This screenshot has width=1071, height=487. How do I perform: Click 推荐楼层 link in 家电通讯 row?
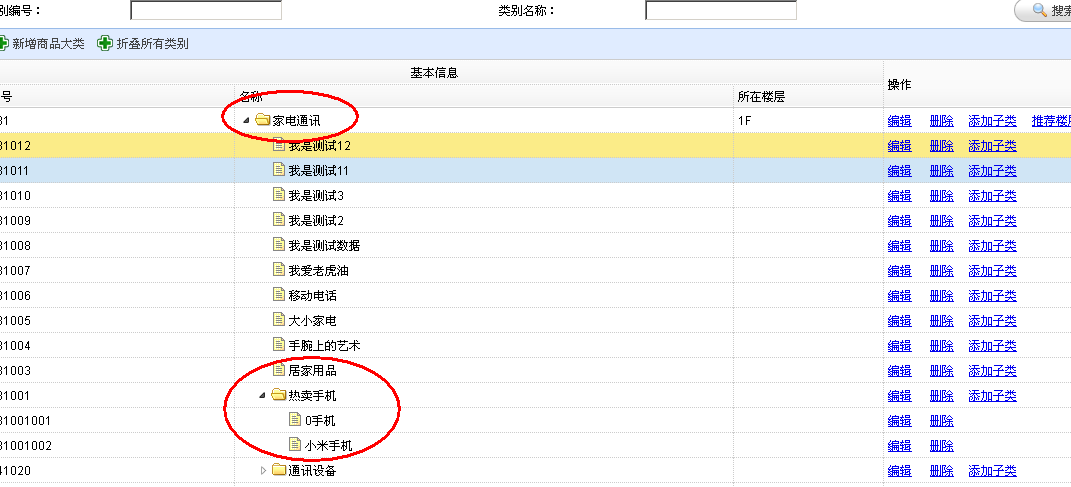1050,121
